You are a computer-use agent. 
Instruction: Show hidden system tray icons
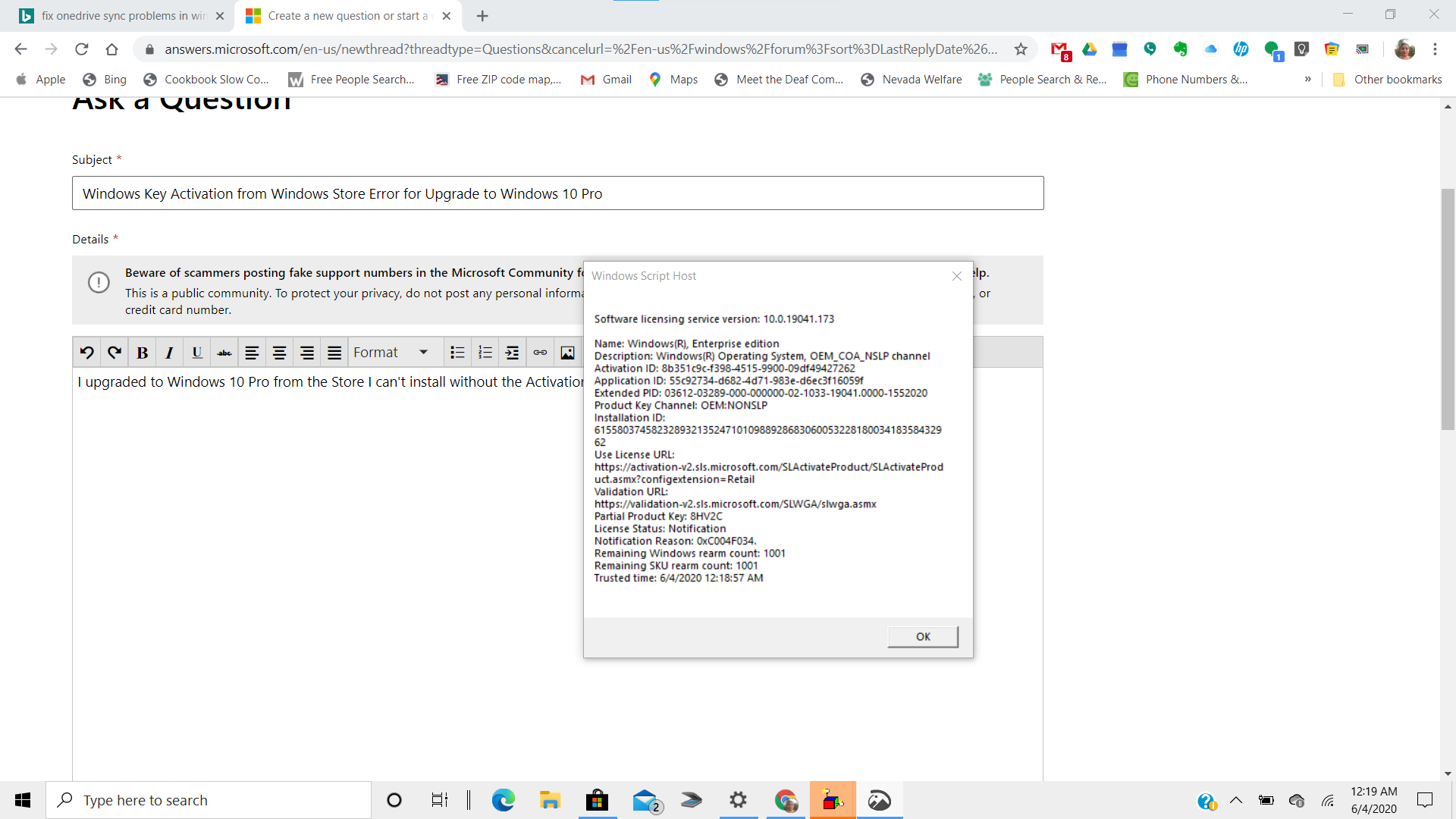(1236, 800)
